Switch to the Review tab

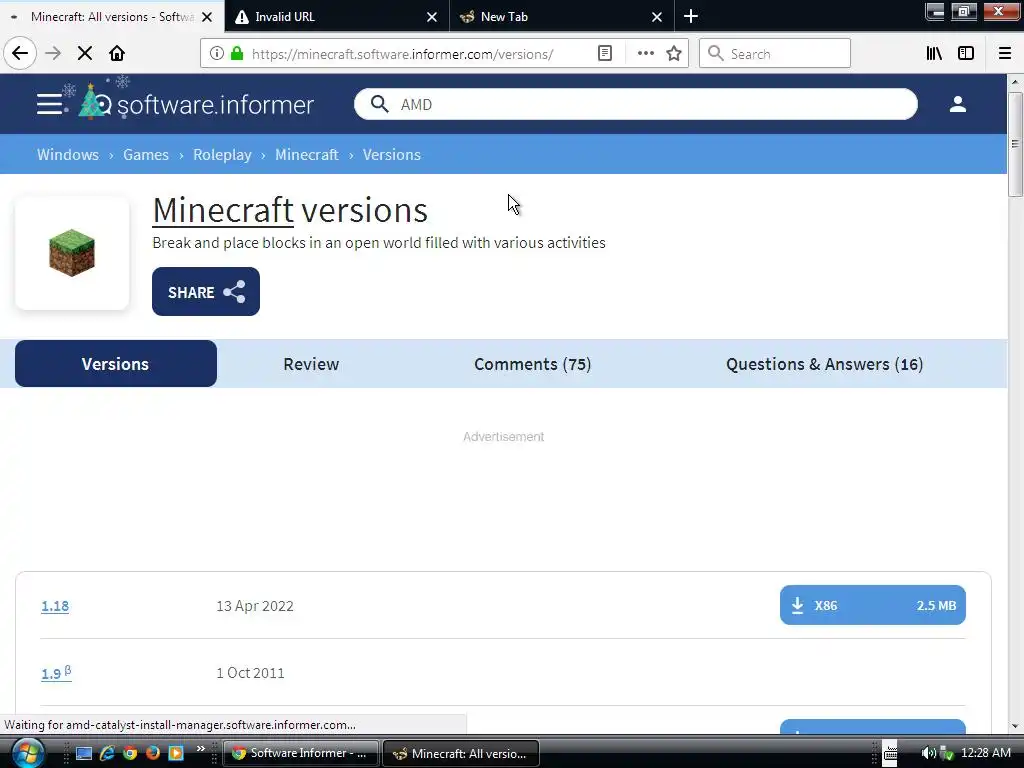pyautogui.click(x=311, y=364)
